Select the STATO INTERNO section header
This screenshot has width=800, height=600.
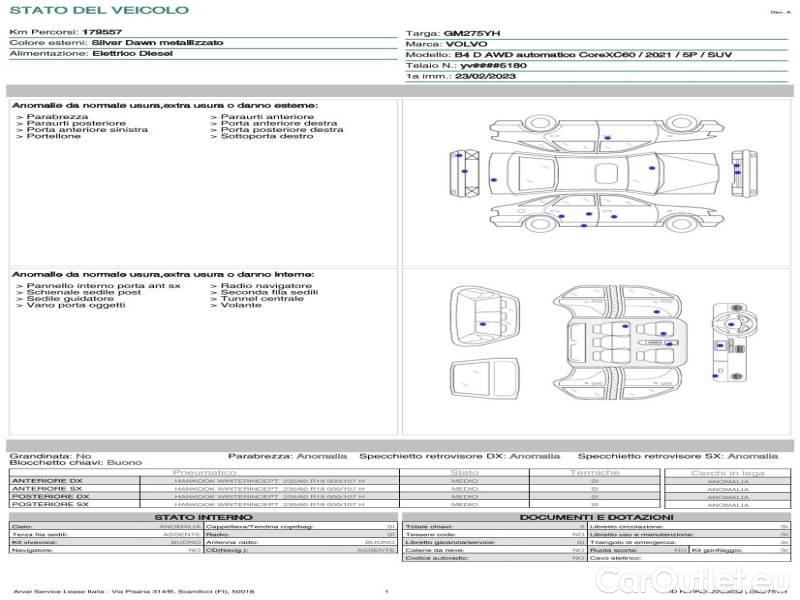[x=203, y=517]
